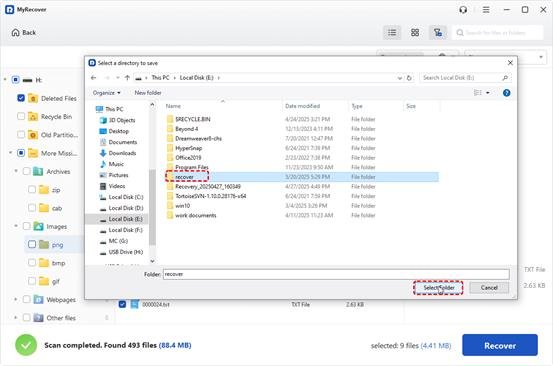Navigate back with dialog's back arrow
This screenshot has width=553, height=366.
tap(93, 78)
